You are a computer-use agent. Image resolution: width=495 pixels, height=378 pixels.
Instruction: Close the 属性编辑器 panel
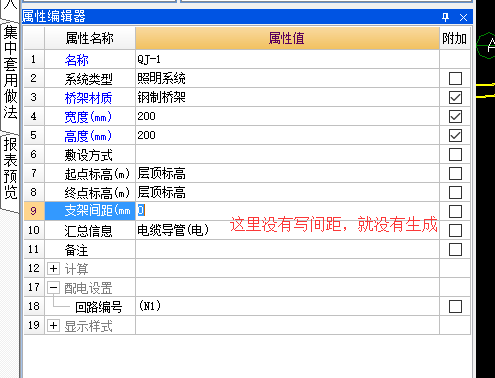pos(463,17)
